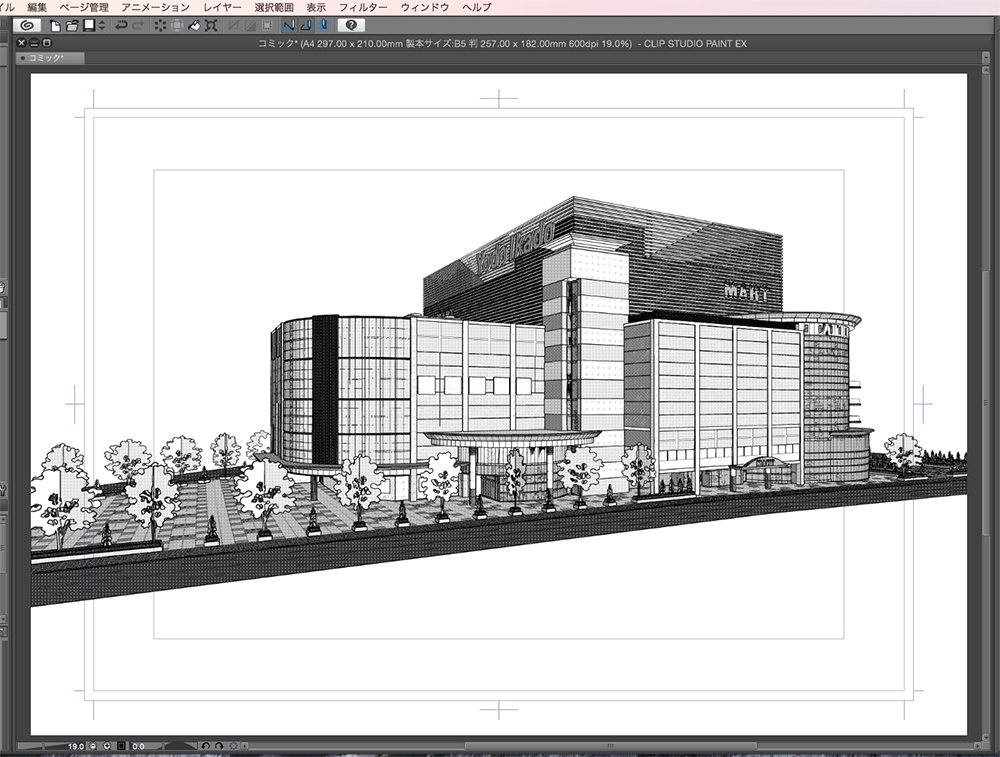Minimize the コミック canvas window
The width and height of the screenshot is (1000, 757).
34,43
